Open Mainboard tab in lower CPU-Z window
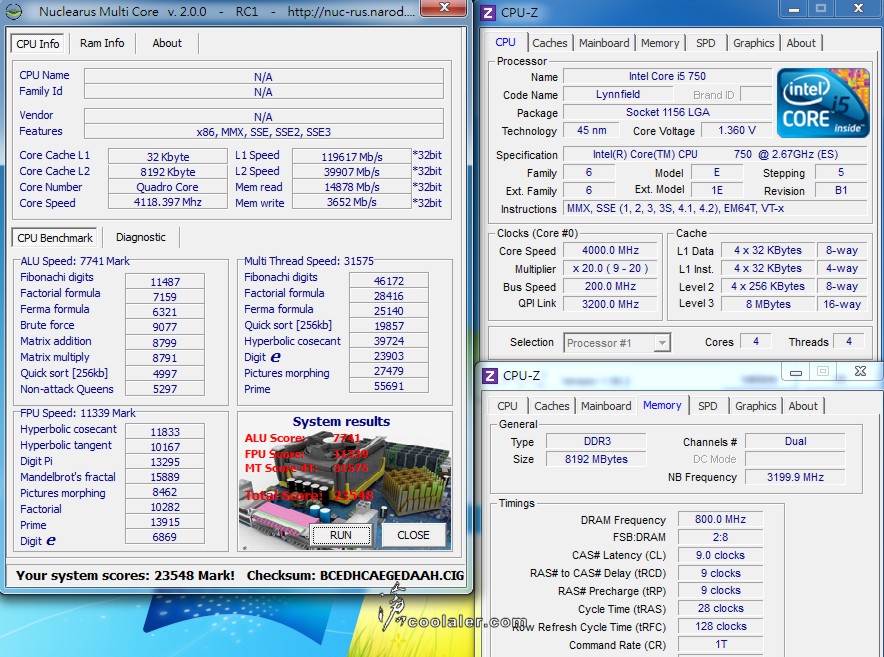Viewport: 884px width, 657px height. (x=606, y=405)
